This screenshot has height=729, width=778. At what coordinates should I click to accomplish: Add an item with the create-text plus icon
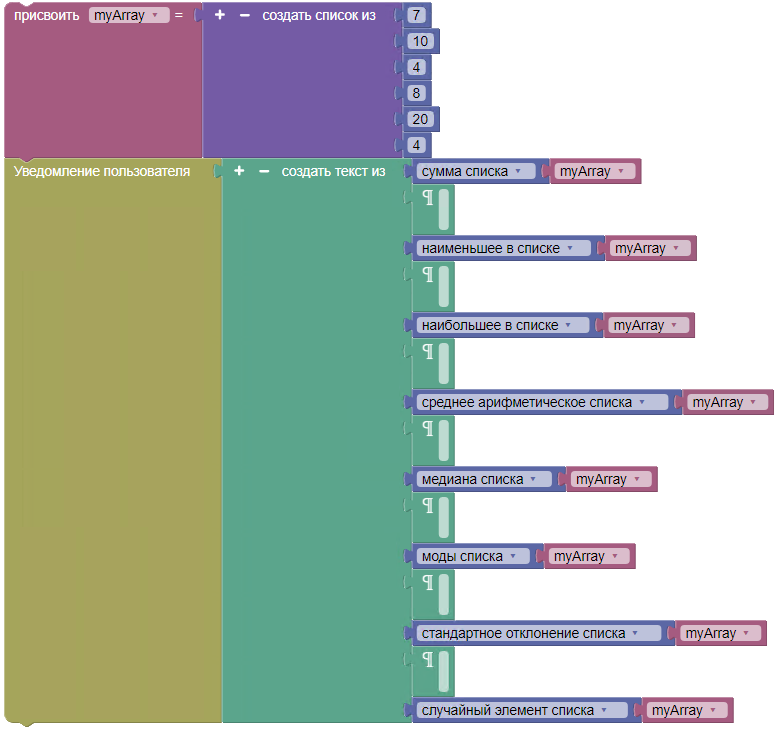coord(239,171)
